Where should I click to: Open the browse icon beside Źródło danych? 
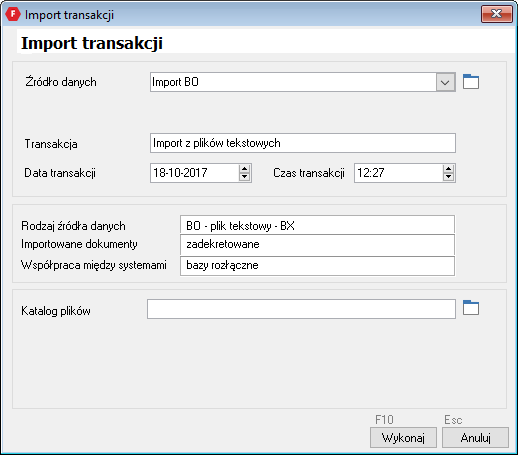point(471,82)
